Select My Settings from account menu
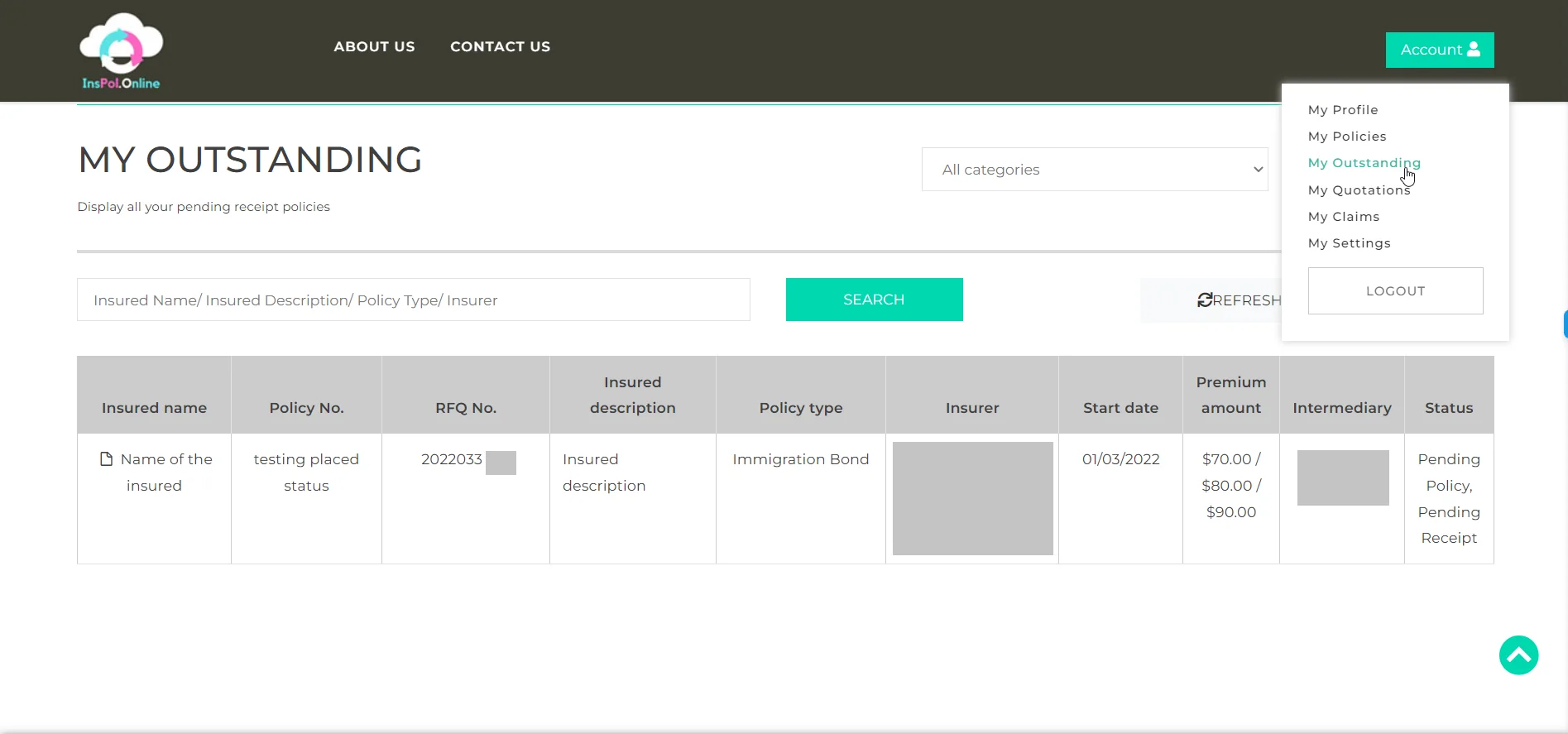 coord(1350,243)
